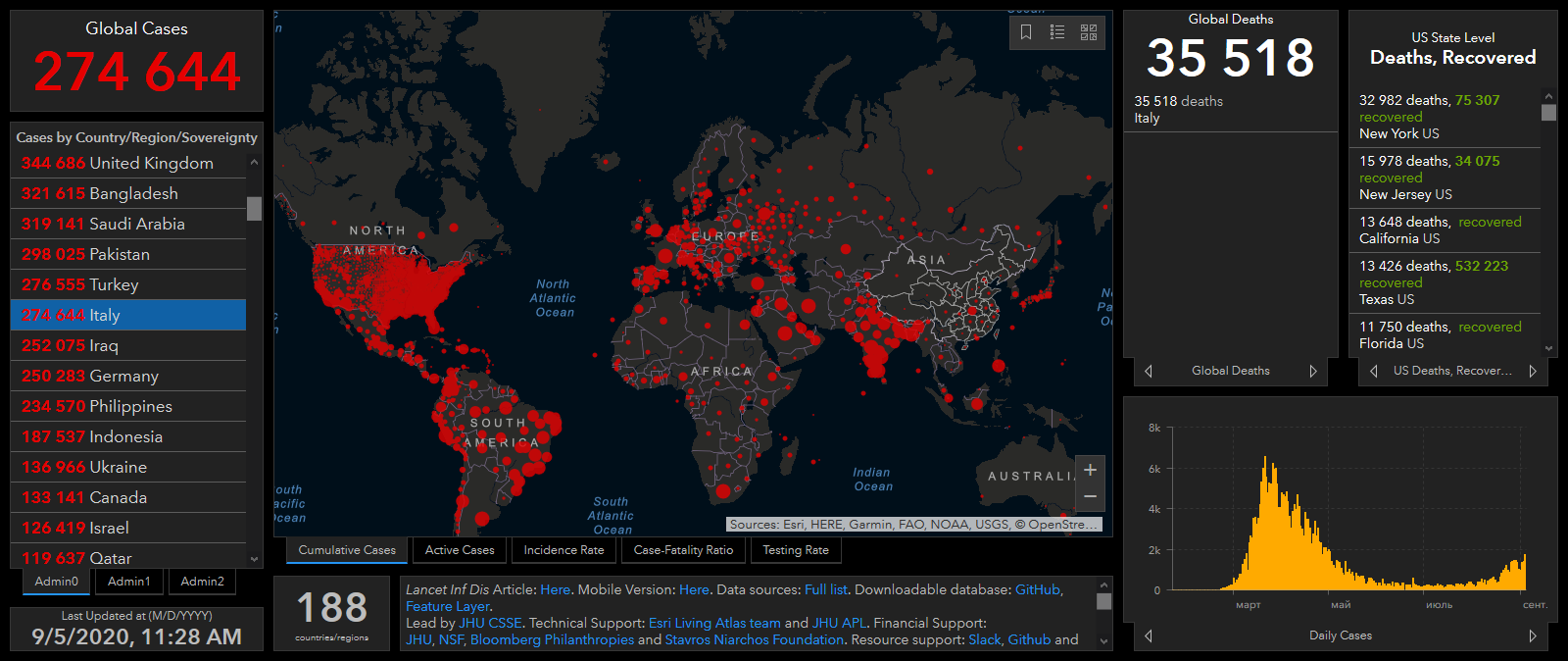Switch to the Active Cases tab

(459, 550)
